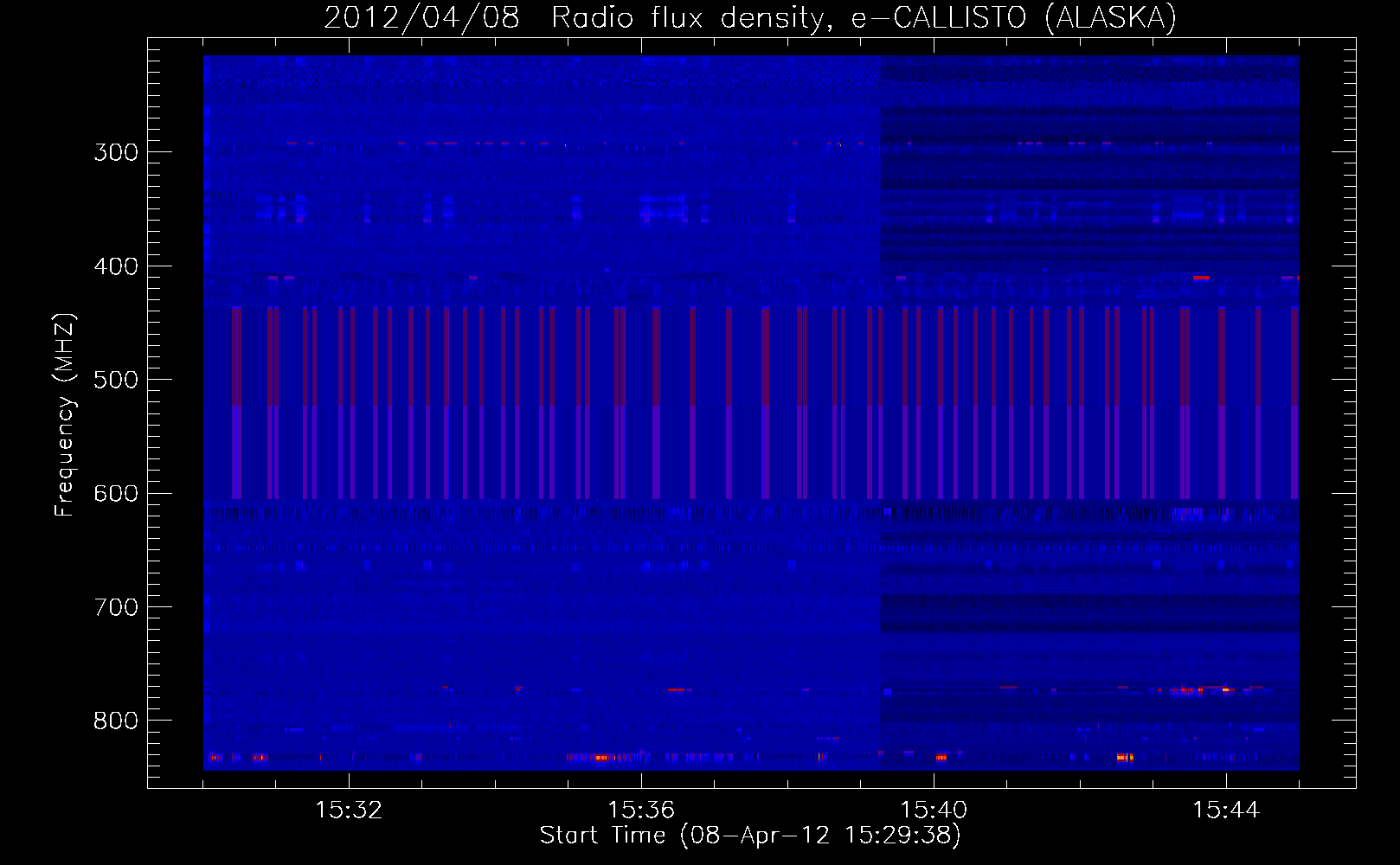Click the 15:40 time tick label
Viewport: 1400px width, 865px height.
coord(934,811)
